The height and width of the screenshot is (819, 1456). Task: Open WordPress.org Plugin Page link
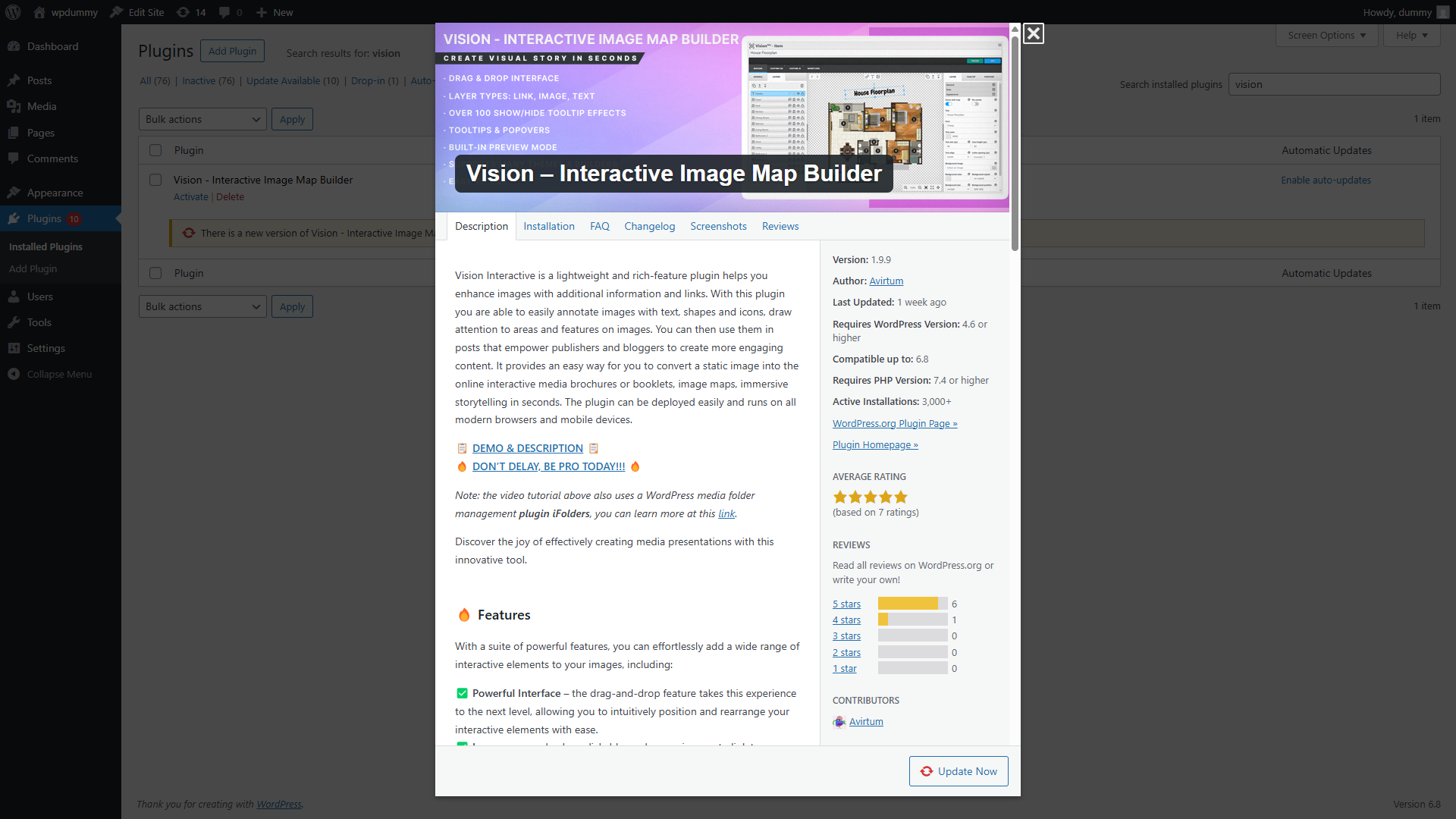895,423
